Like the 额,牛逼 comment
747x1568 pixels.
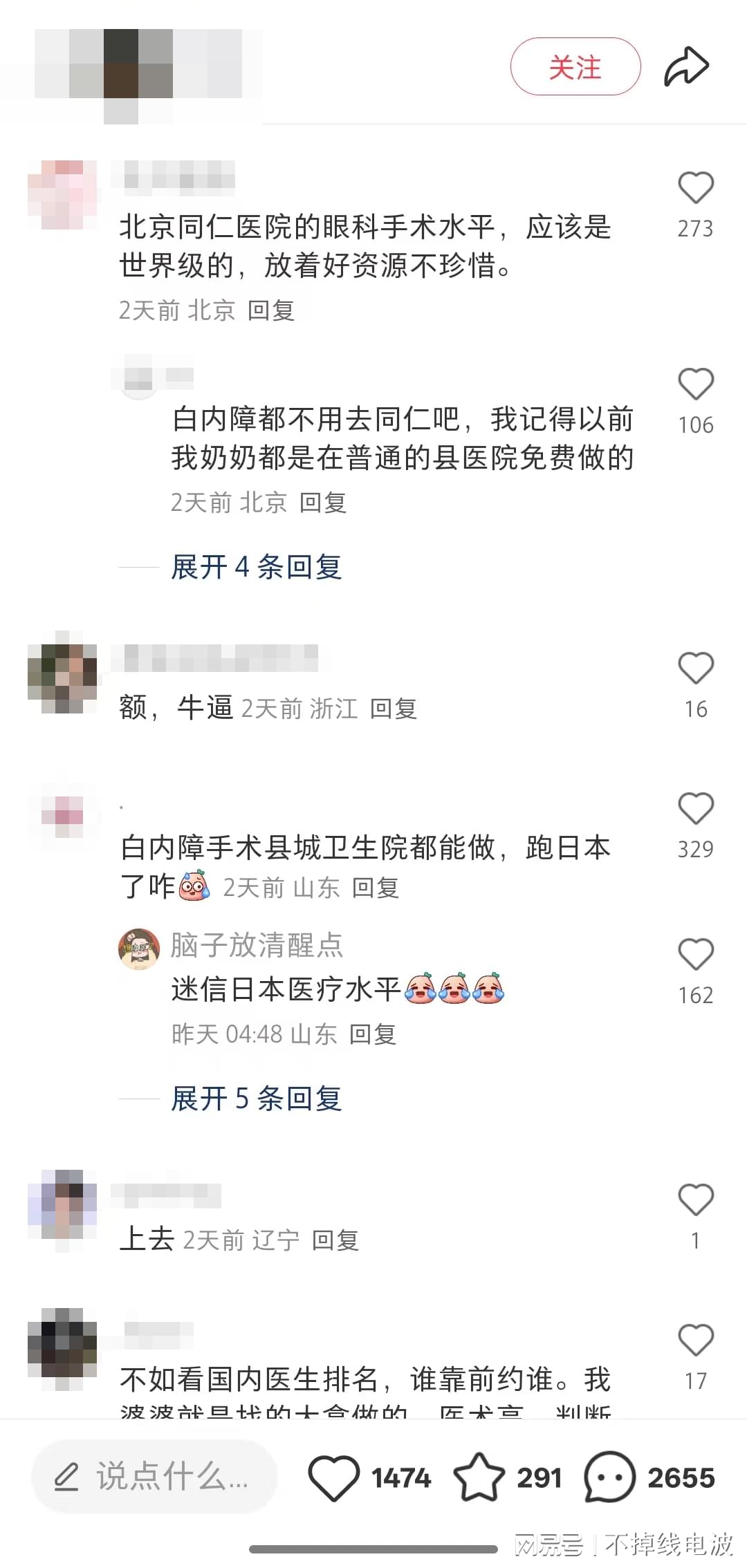pos(695,668)
